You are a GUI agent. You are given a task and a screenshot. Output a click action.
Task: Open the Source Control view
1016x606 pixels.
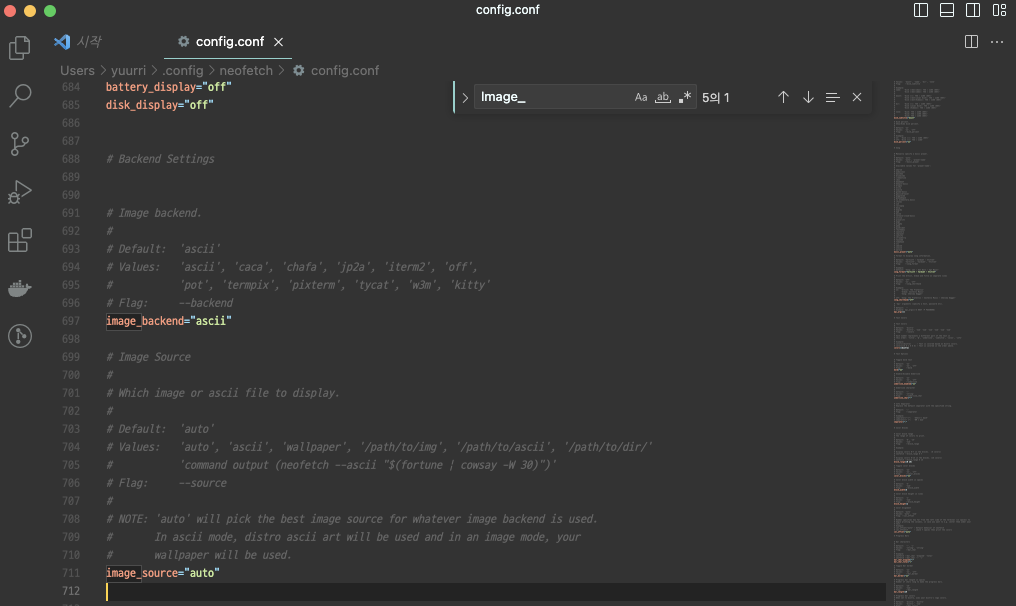click(19, 143)
